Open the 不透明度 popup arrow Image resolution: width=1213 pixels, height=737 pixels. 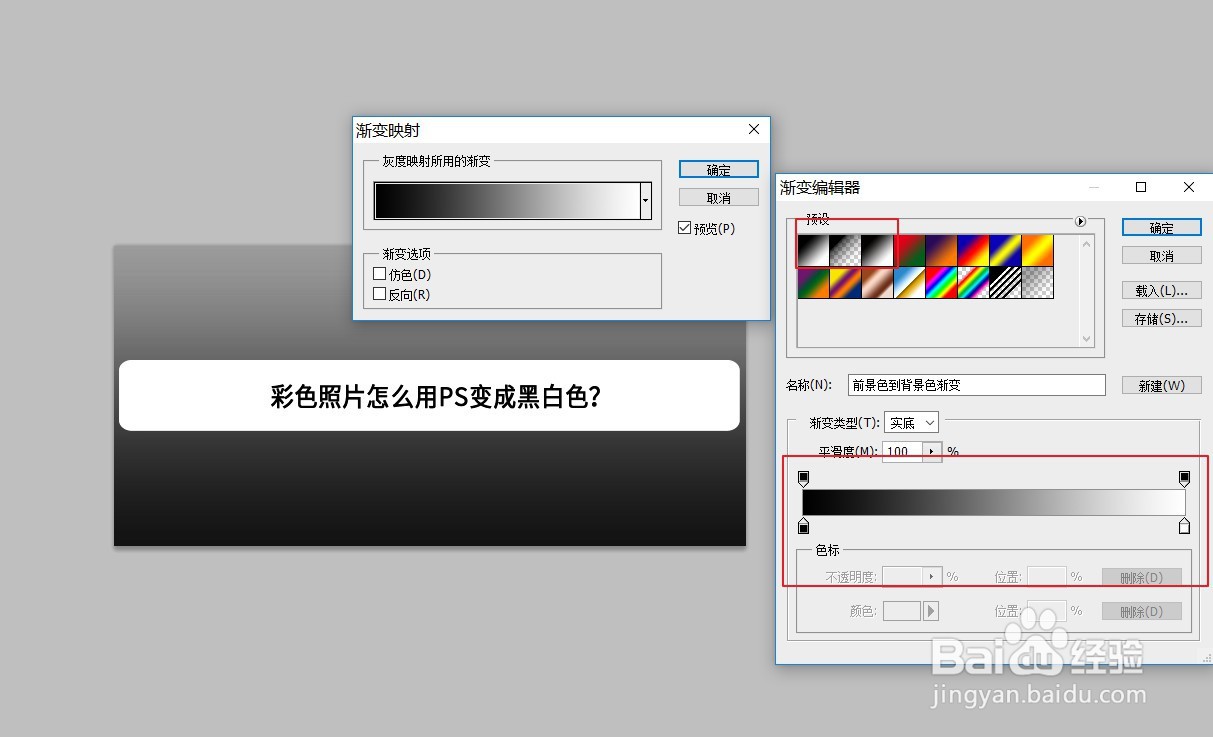coord(932,576)
